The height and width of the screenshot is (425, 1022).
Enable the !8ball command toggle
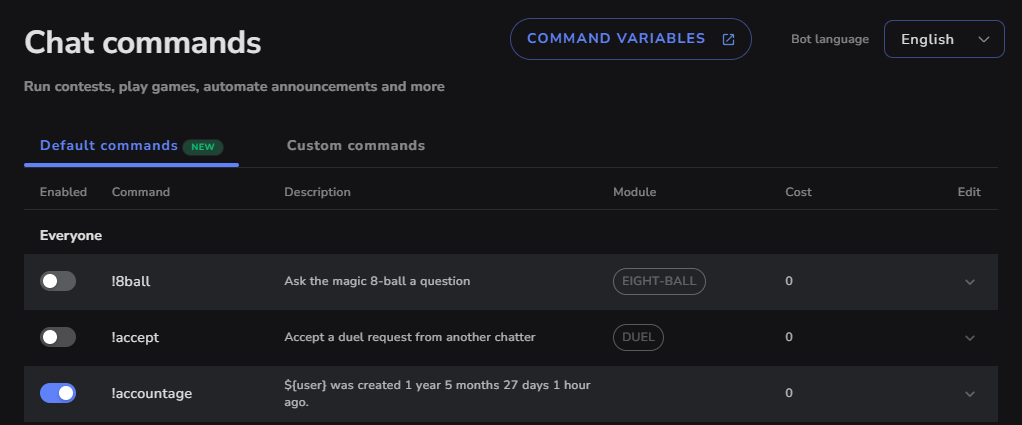[x=58, y=281]
